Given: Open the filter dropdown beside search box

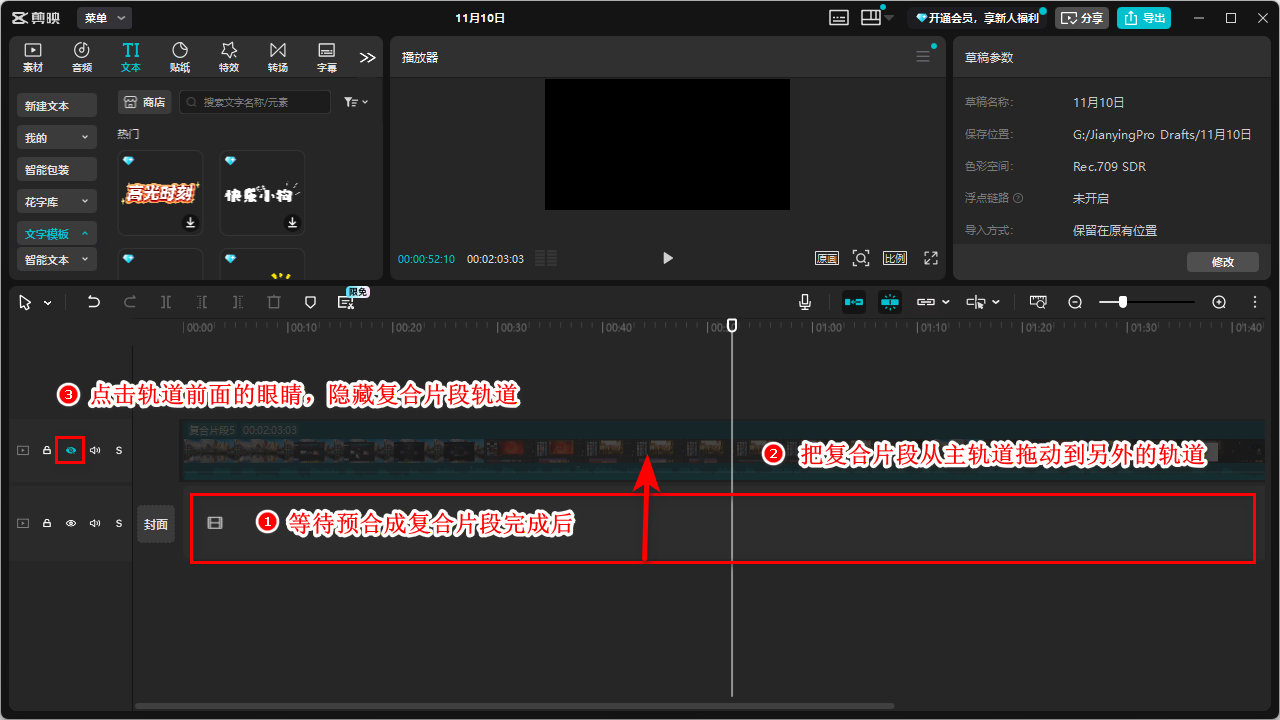Looking at the screenshot, I should tap(356, 102).
